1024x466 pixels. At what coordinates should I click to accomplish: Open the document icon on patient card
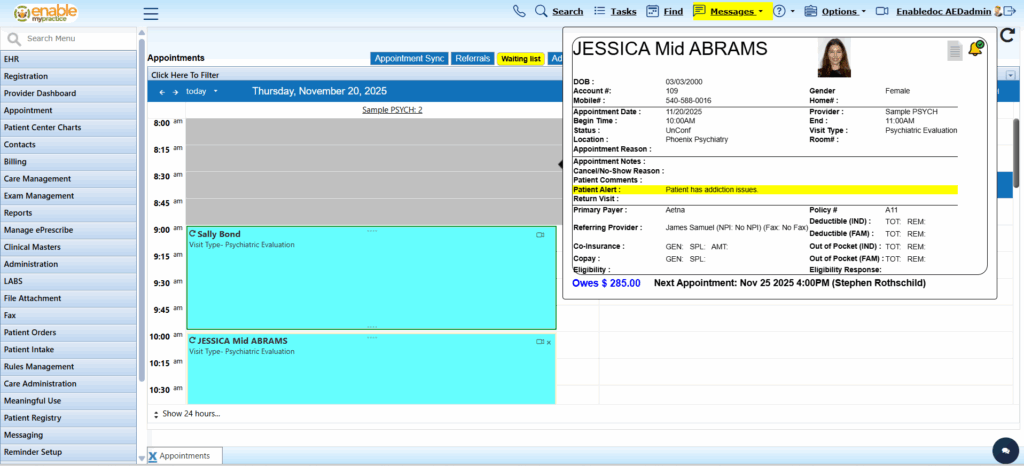(955, 51)
